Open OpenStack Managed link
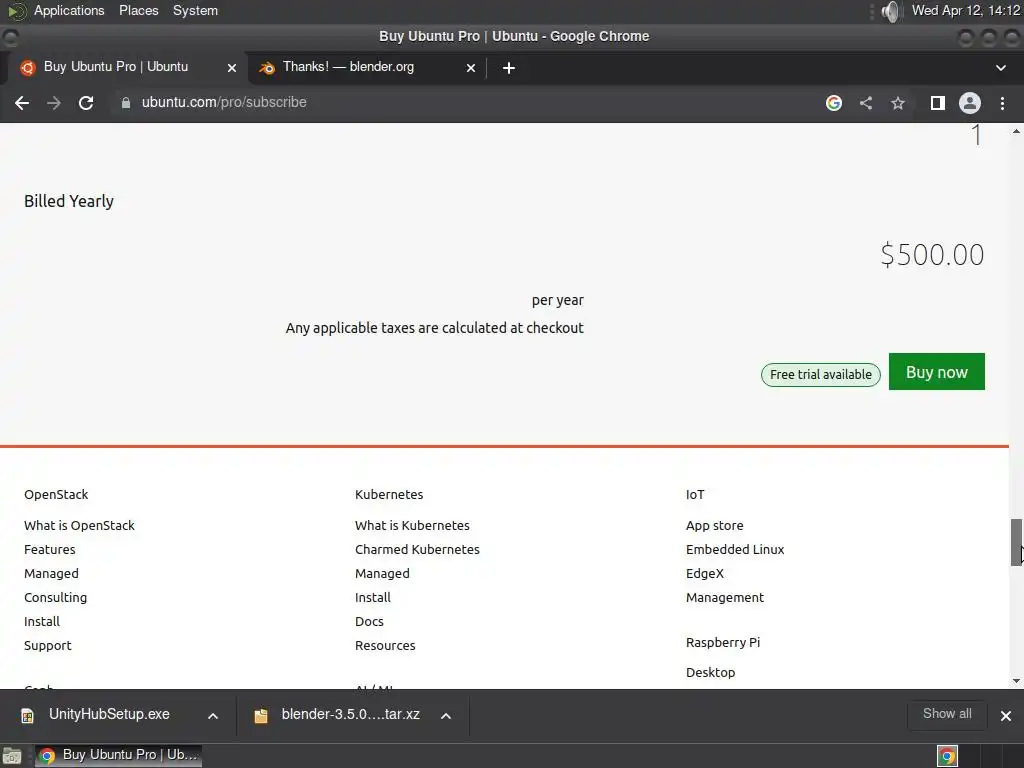This screenshot has width=1024, height=768. coord(51,573)
